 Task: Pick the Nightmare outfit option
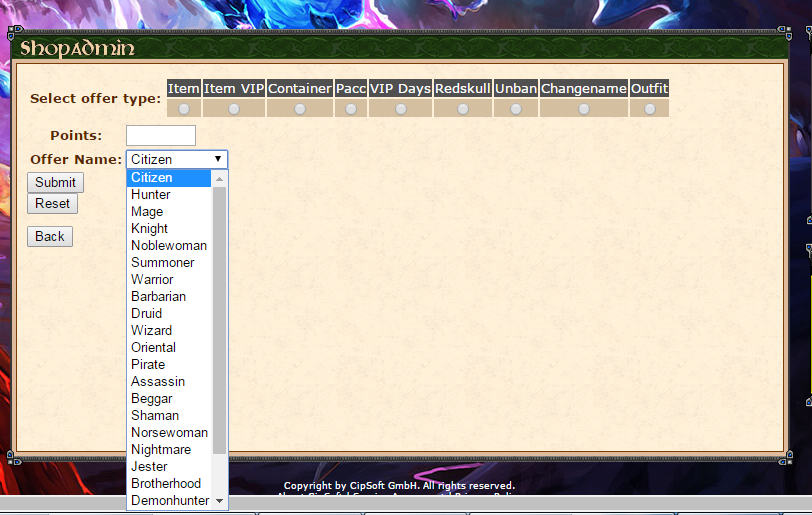point(169,450)
